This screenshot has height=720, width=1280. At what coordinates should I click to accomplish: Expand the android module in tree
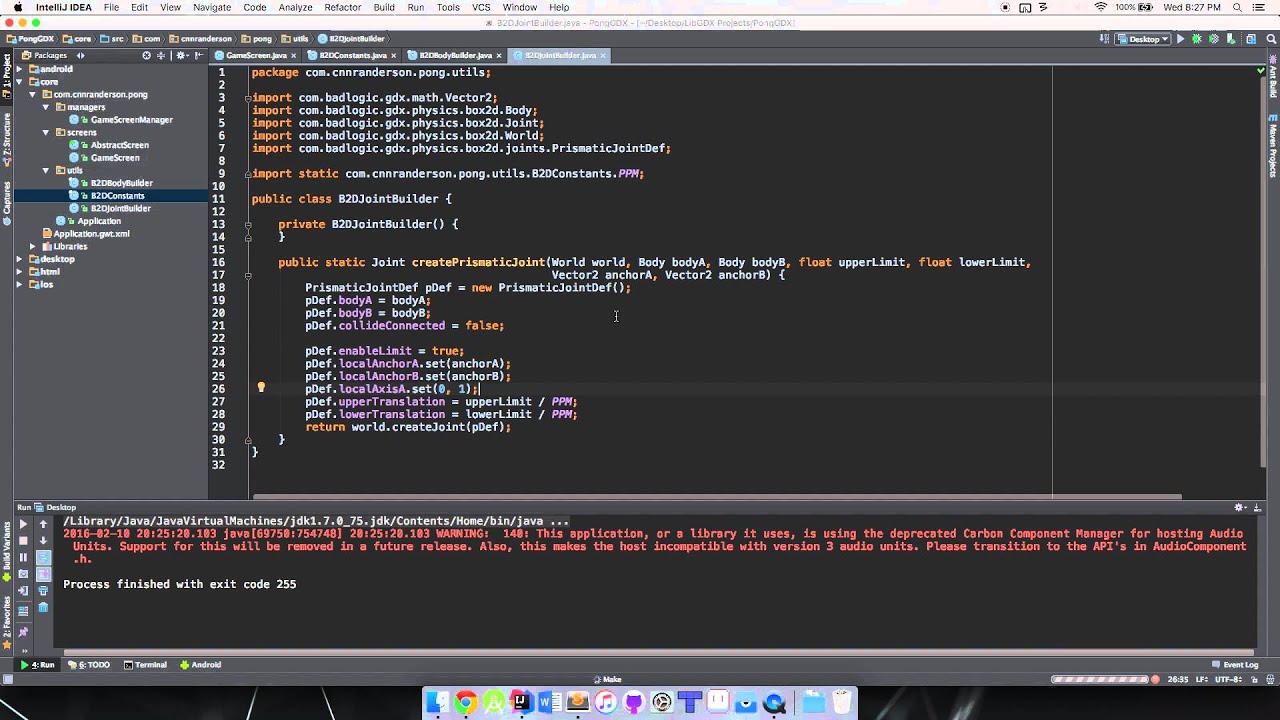[20, 69]
